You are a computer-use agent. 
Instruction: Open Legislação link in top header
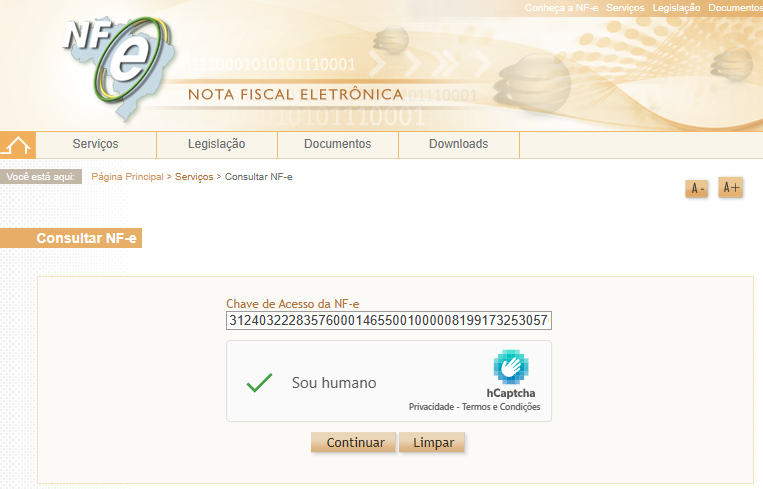point(676,8)
